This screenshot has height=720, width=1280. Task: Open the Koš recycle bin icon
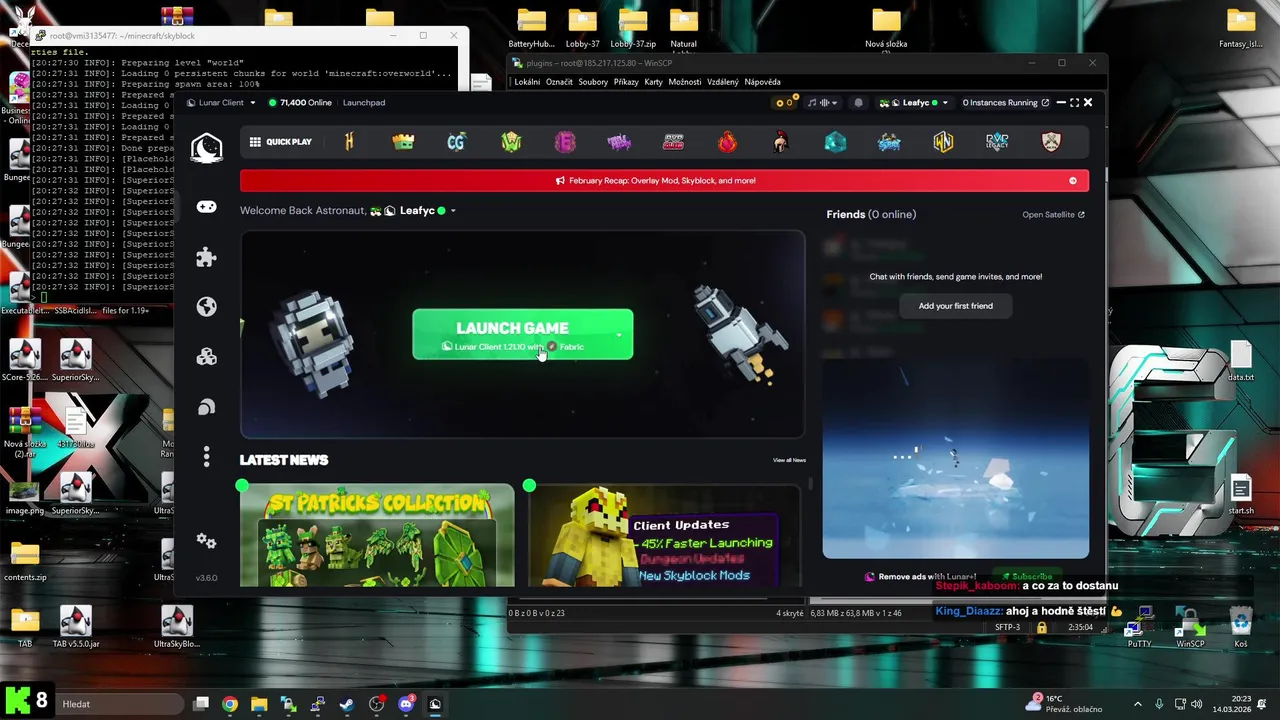tap(1241, 626)
